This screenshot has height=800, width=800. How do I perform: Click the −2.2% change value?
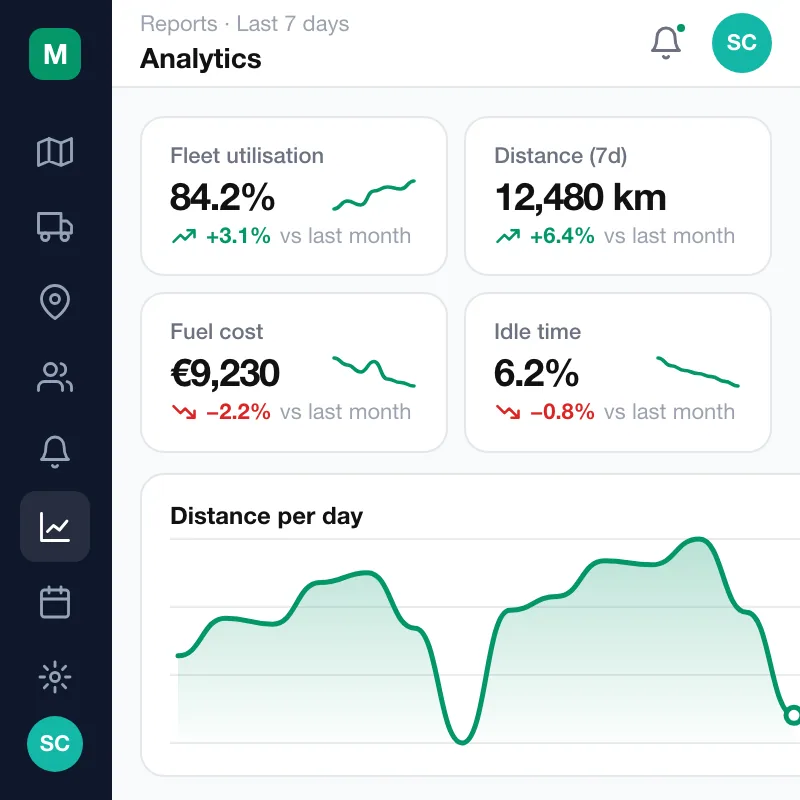[x=238, y=412]
